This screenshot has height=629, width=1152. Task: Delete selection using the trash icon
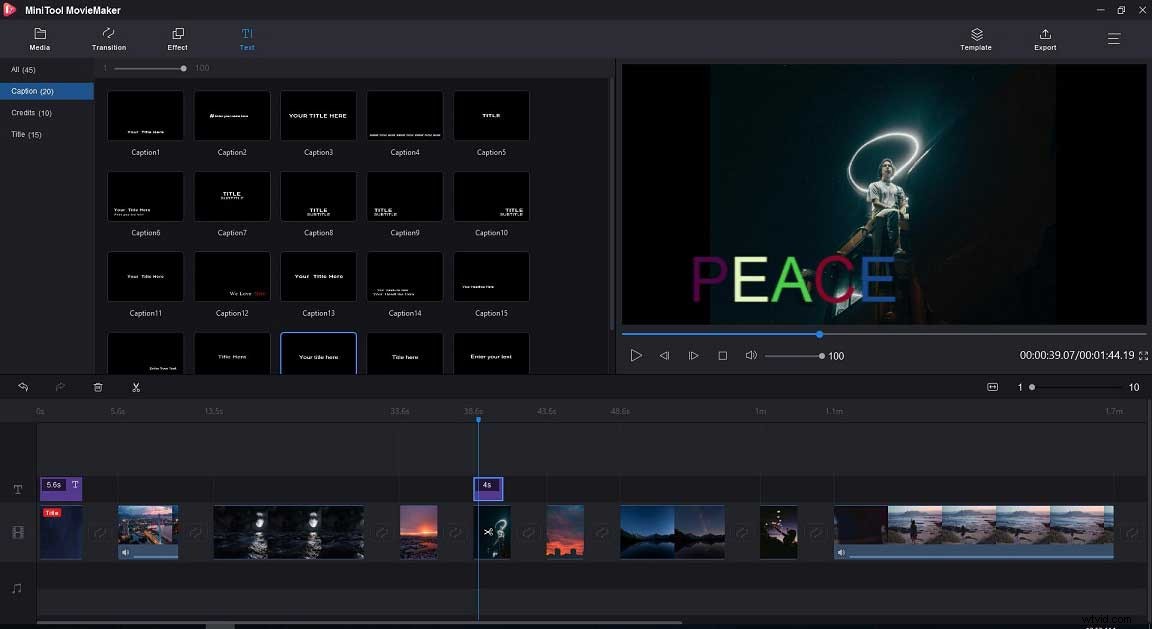pyautogui.click(x=97, y=387)
